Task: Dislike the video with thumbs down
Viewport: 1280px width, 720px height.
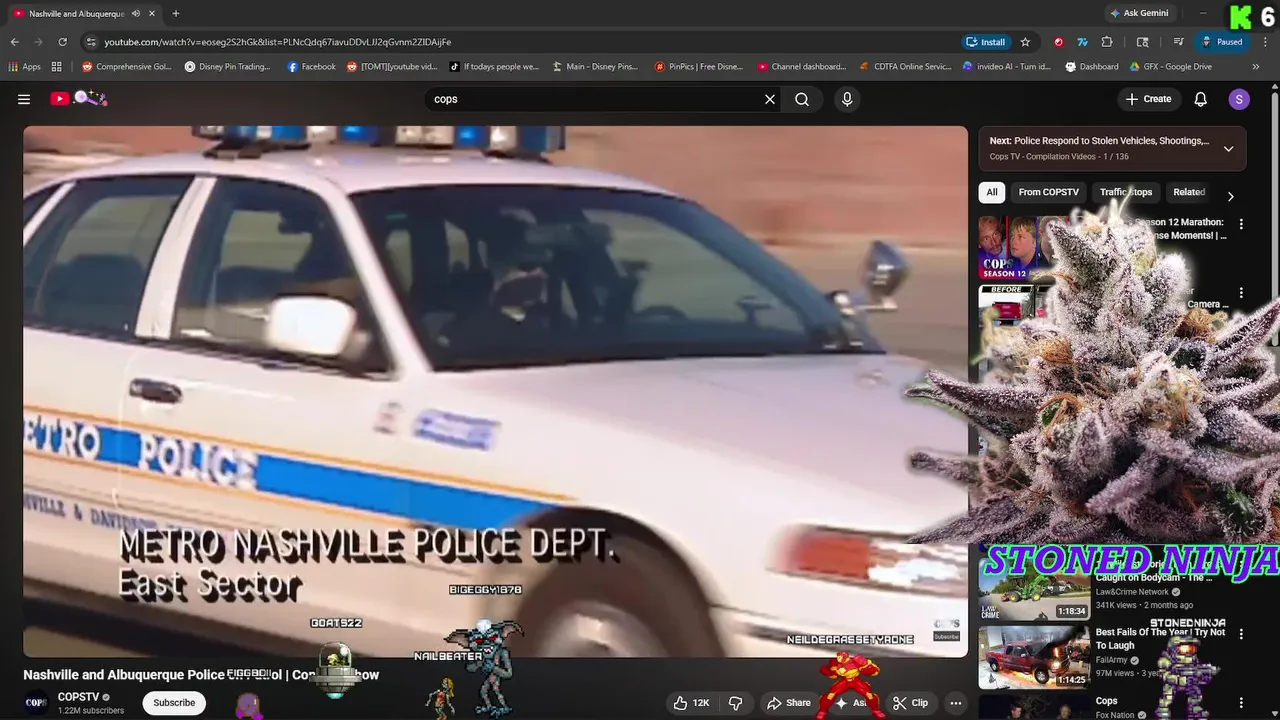Action: pyautogui.click(x=735, y=703)
